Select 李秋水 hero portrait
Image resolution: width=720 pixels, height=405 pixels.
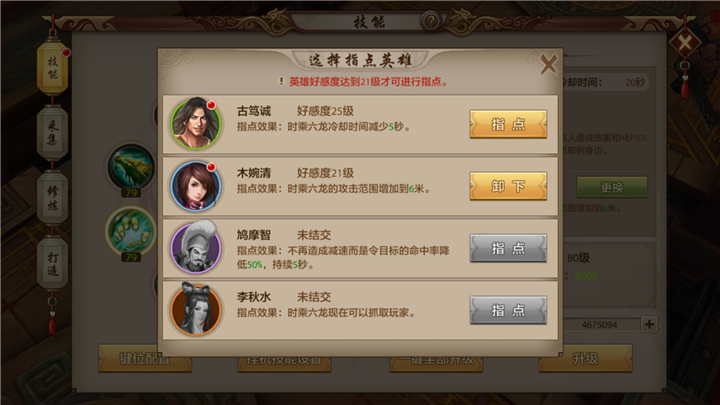point(196,309)
